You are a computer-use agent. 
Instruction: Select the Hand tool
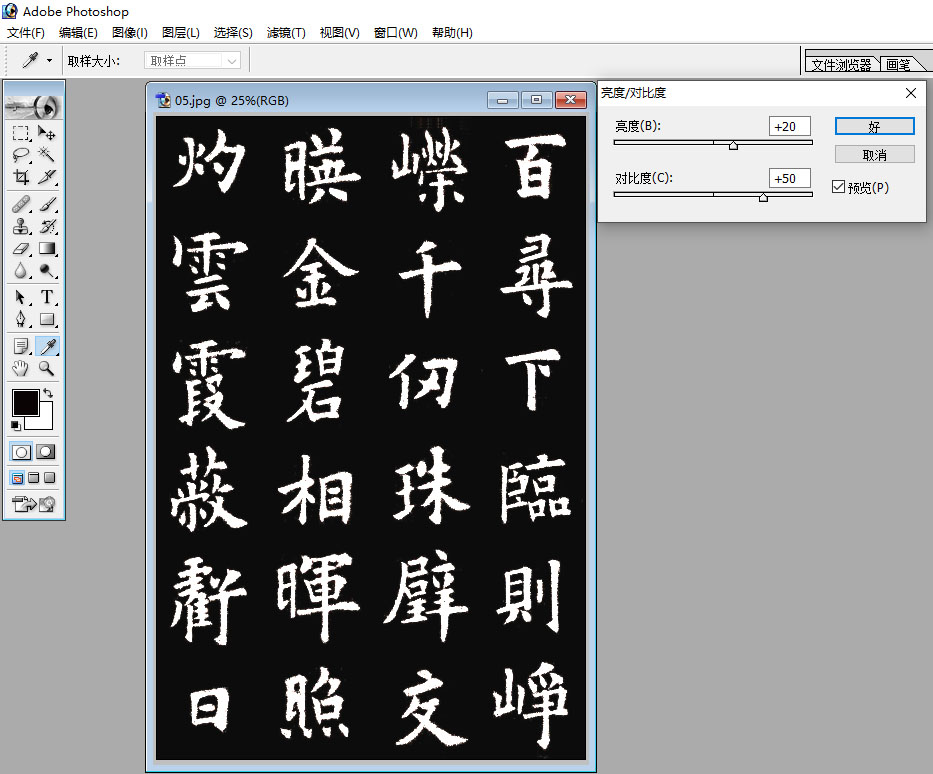coord(20,368)
